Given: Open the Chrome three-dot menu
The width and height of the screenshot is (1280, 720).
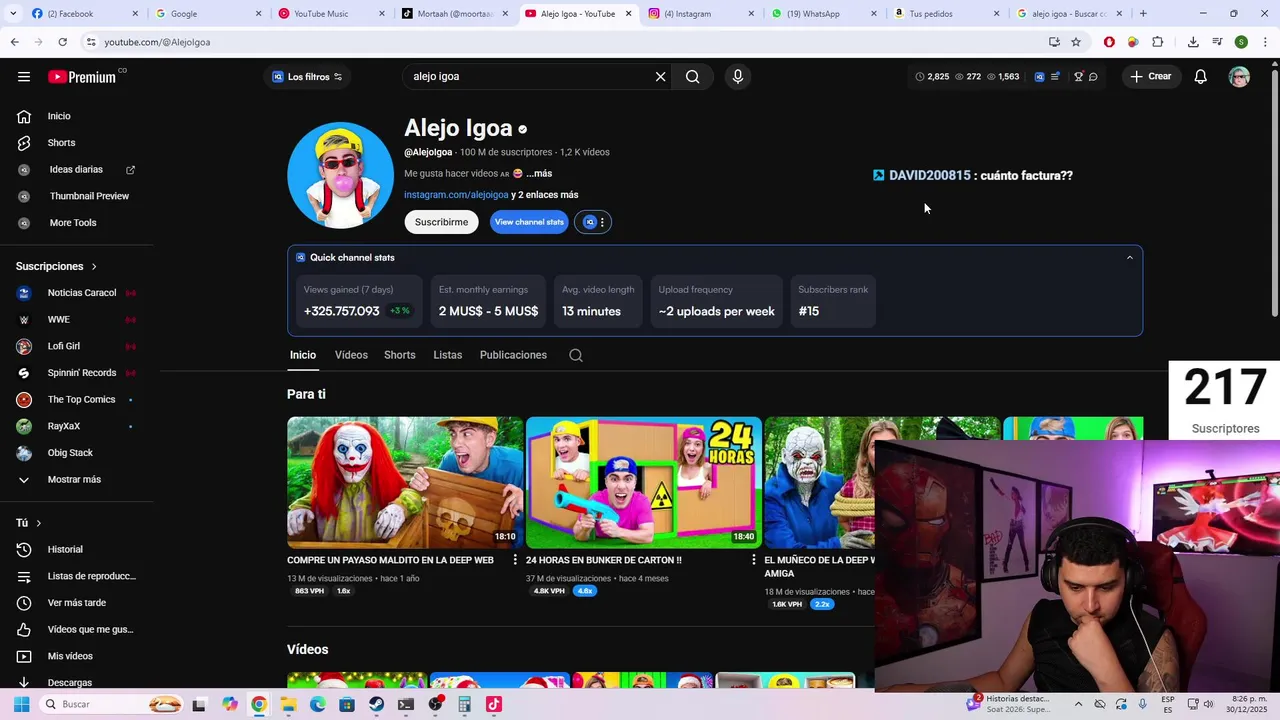Looking at the screenshot, I should 1266,42.
